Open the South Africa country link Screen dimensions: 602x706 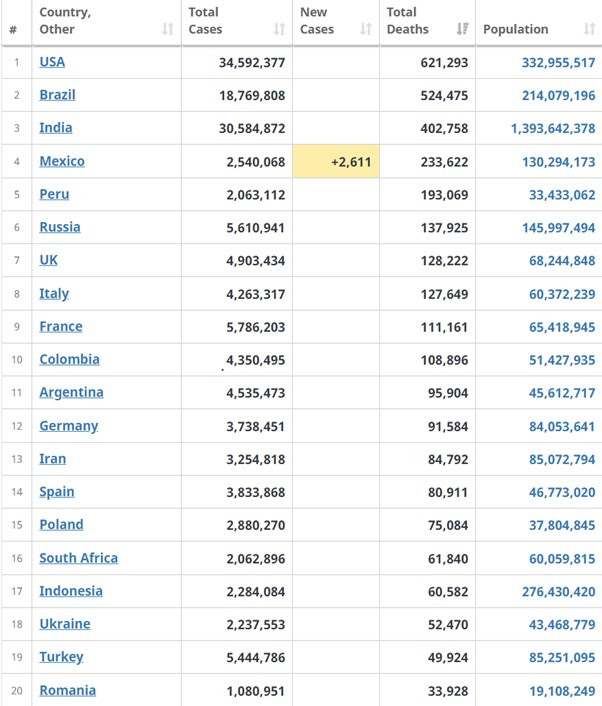[78, 558]
